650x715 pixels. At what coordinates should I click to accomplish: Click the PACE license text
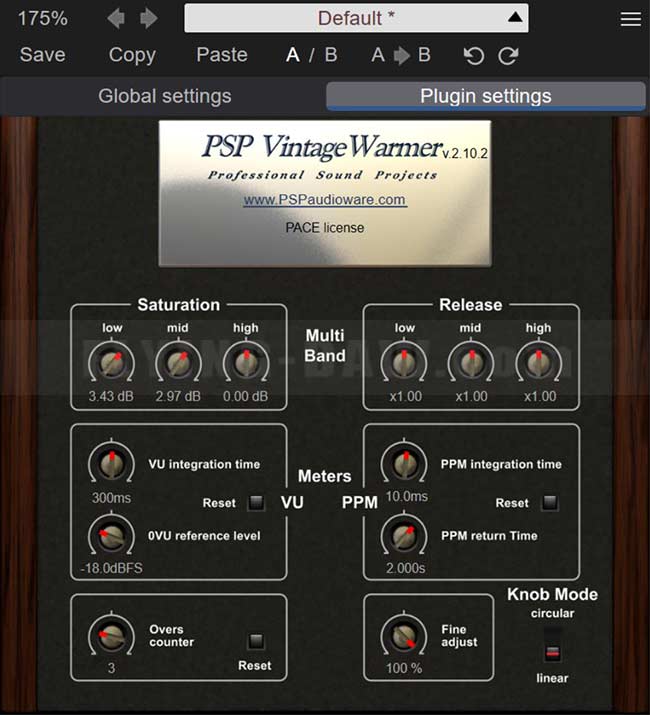[325, 228]
